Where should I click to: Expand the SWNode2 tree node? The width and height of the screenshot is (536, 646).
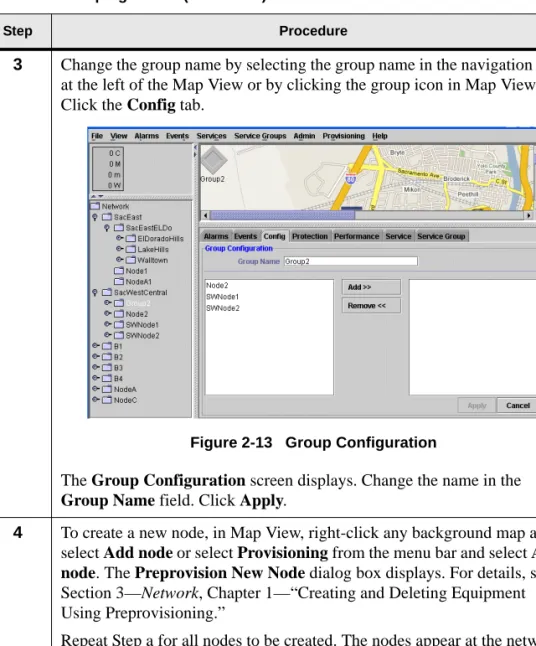[108, 335]
